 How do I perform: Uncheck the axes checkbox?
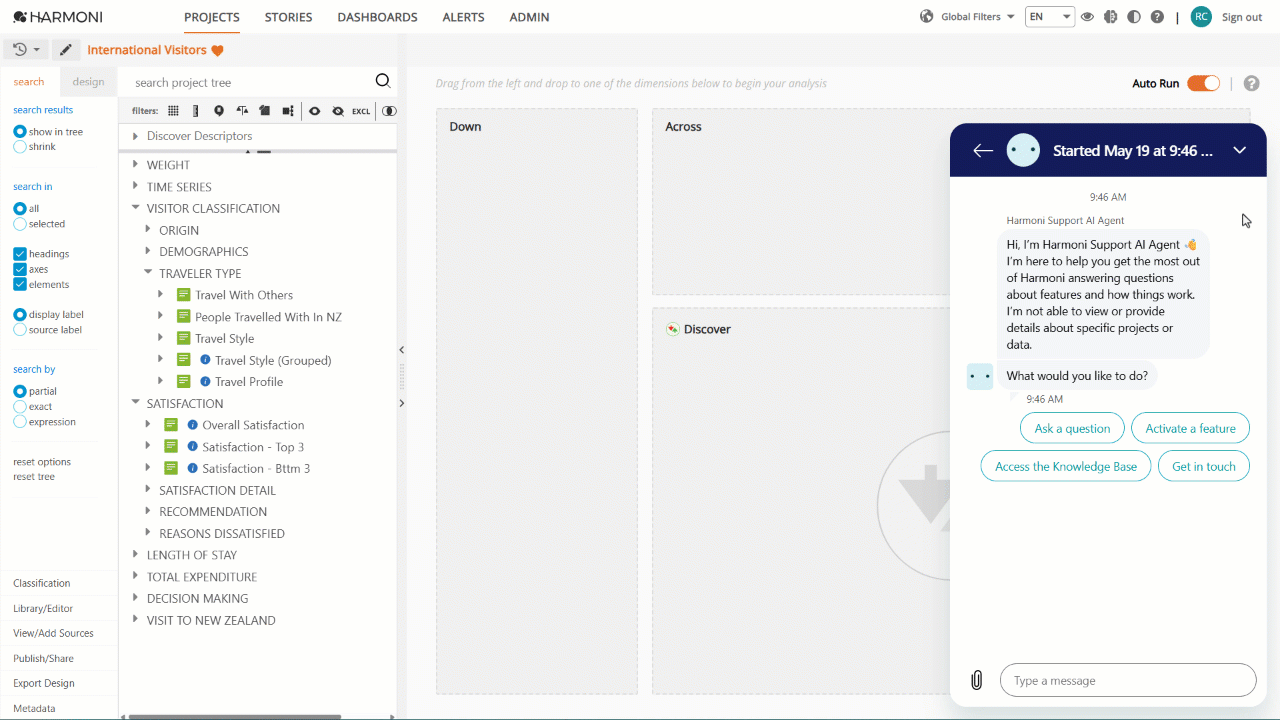click(20, 269)
